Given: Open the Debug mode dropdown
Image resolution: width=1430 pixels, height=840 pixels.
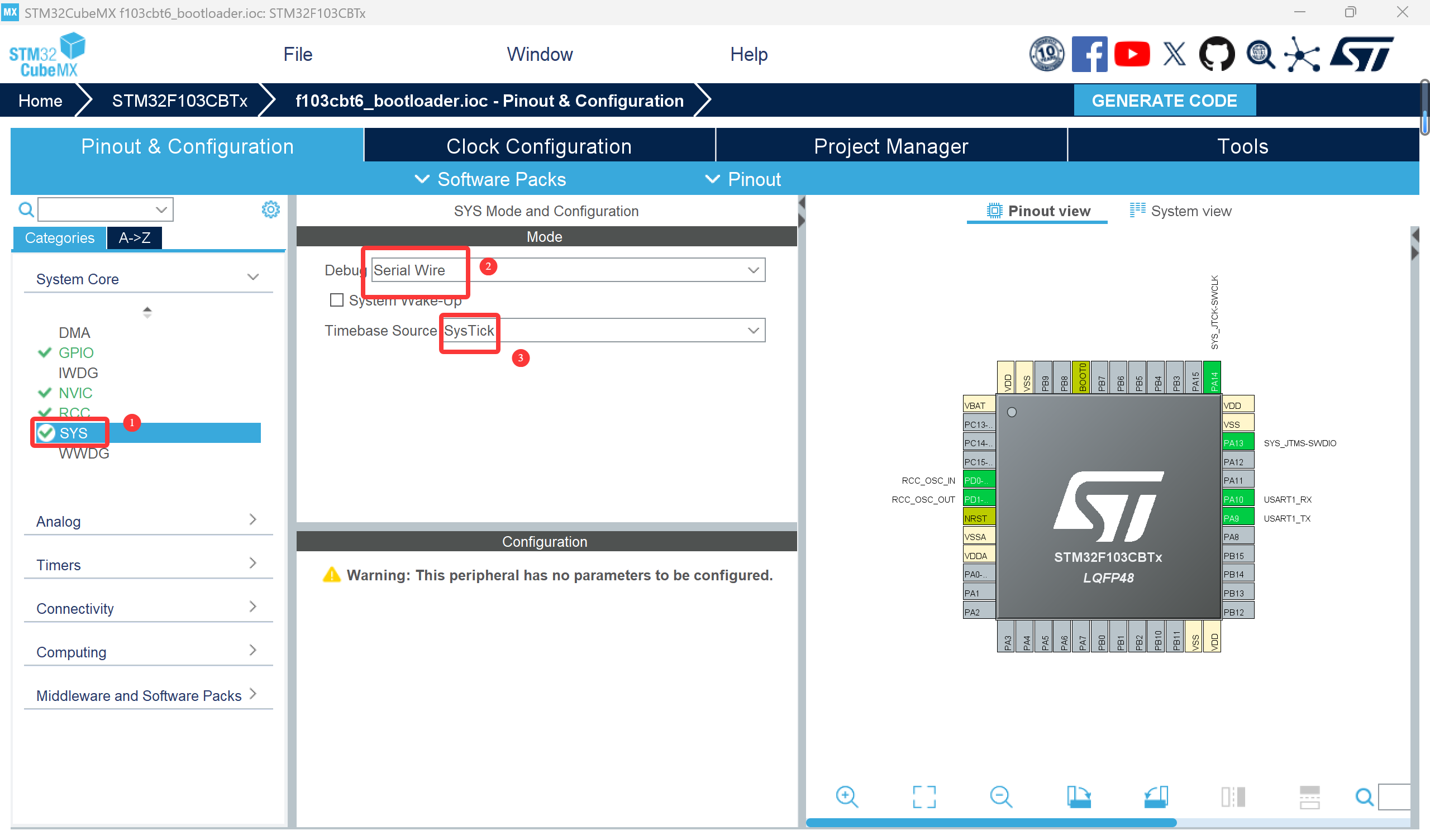Looking at the screenshot, I should (753, 270).
